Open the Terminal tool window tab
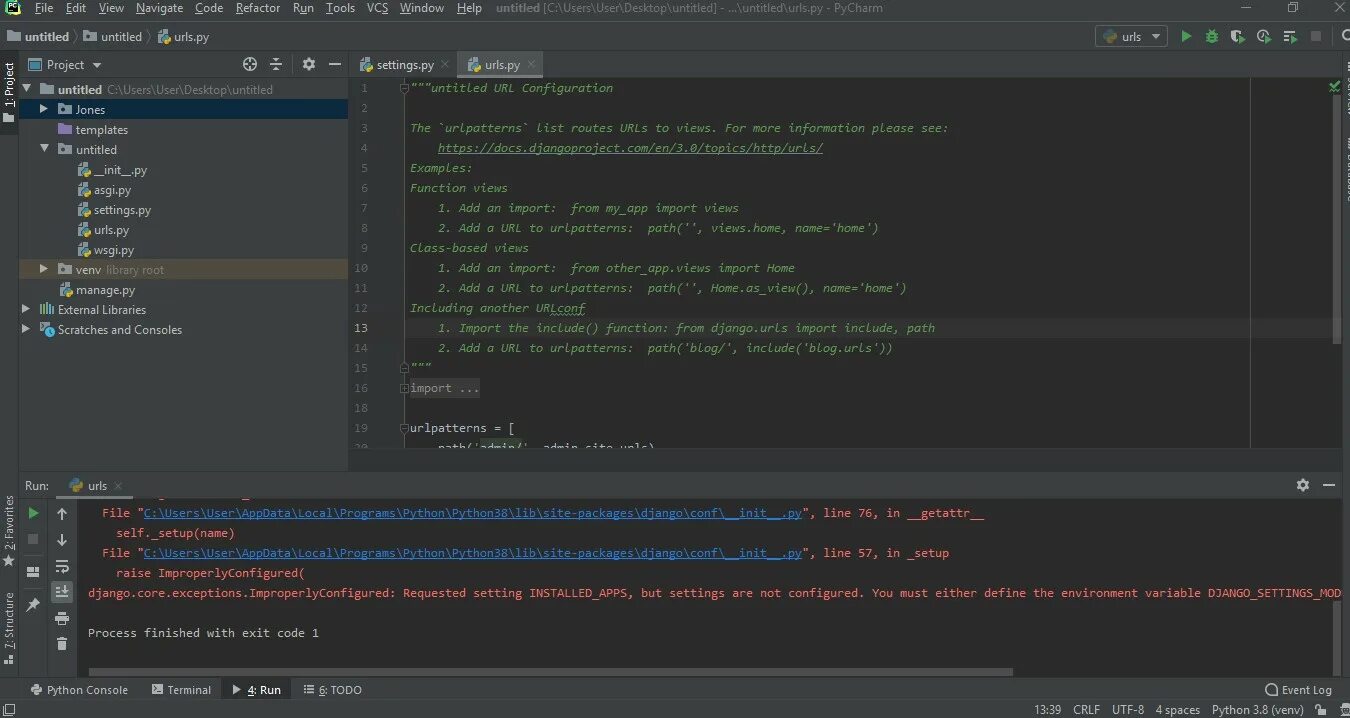The height and width of the screenshot is (718, 1350). click(181, 690)
